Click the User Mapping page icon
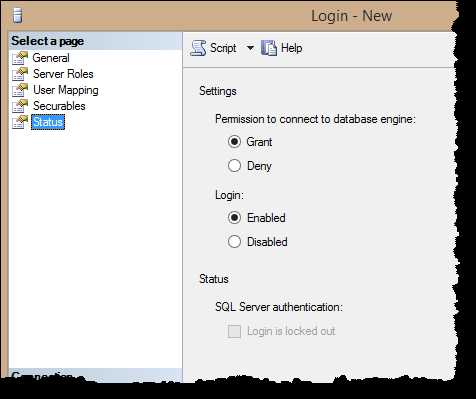This screenshot has height=399, width=476. 20,90
